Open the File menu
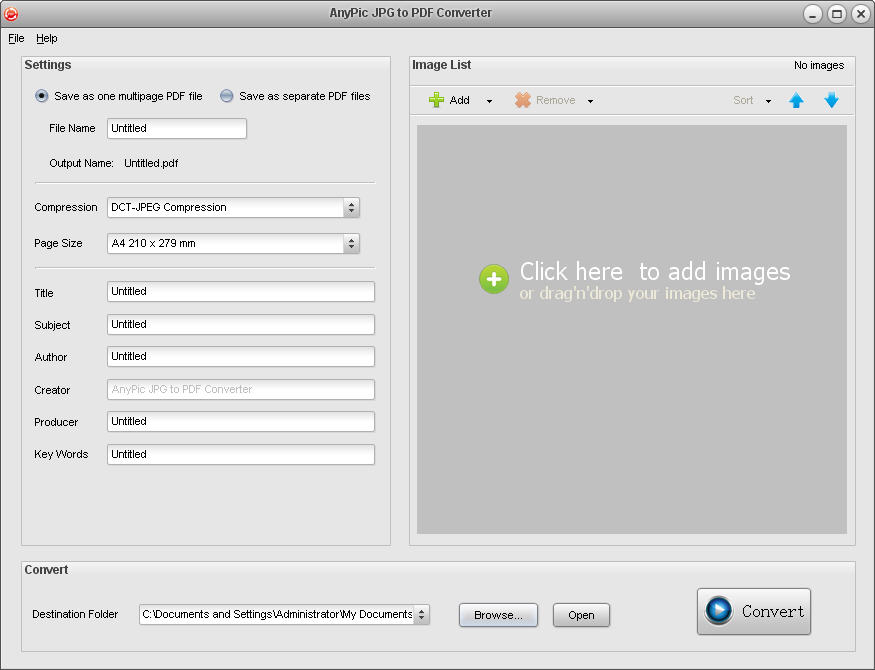Viewport: 875px width, 670px height. click(16, 38)
